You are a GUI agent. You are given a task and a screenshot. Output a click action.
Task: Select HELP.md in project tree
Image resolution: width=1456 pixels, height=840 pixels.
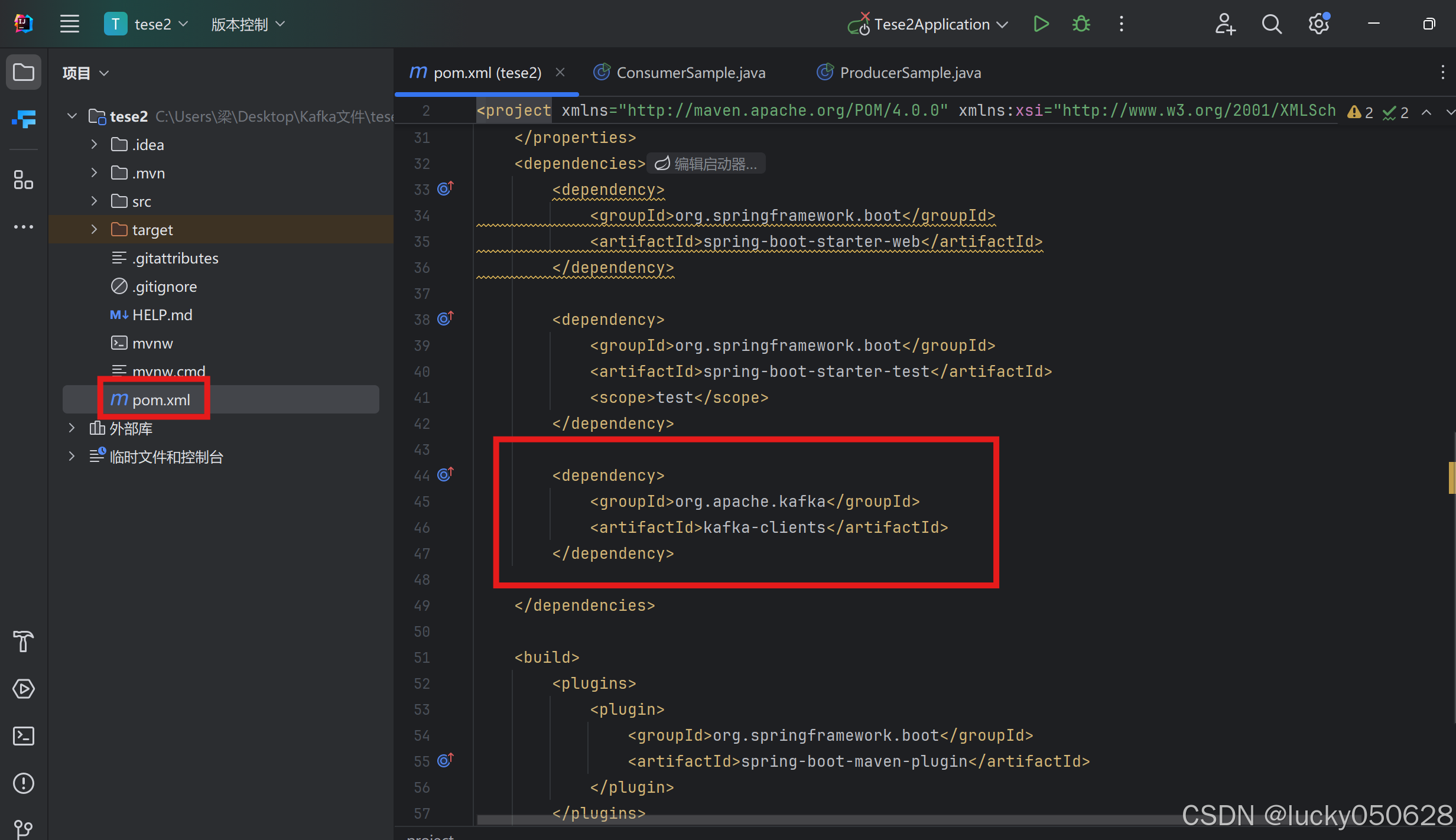tap(162, 315)
